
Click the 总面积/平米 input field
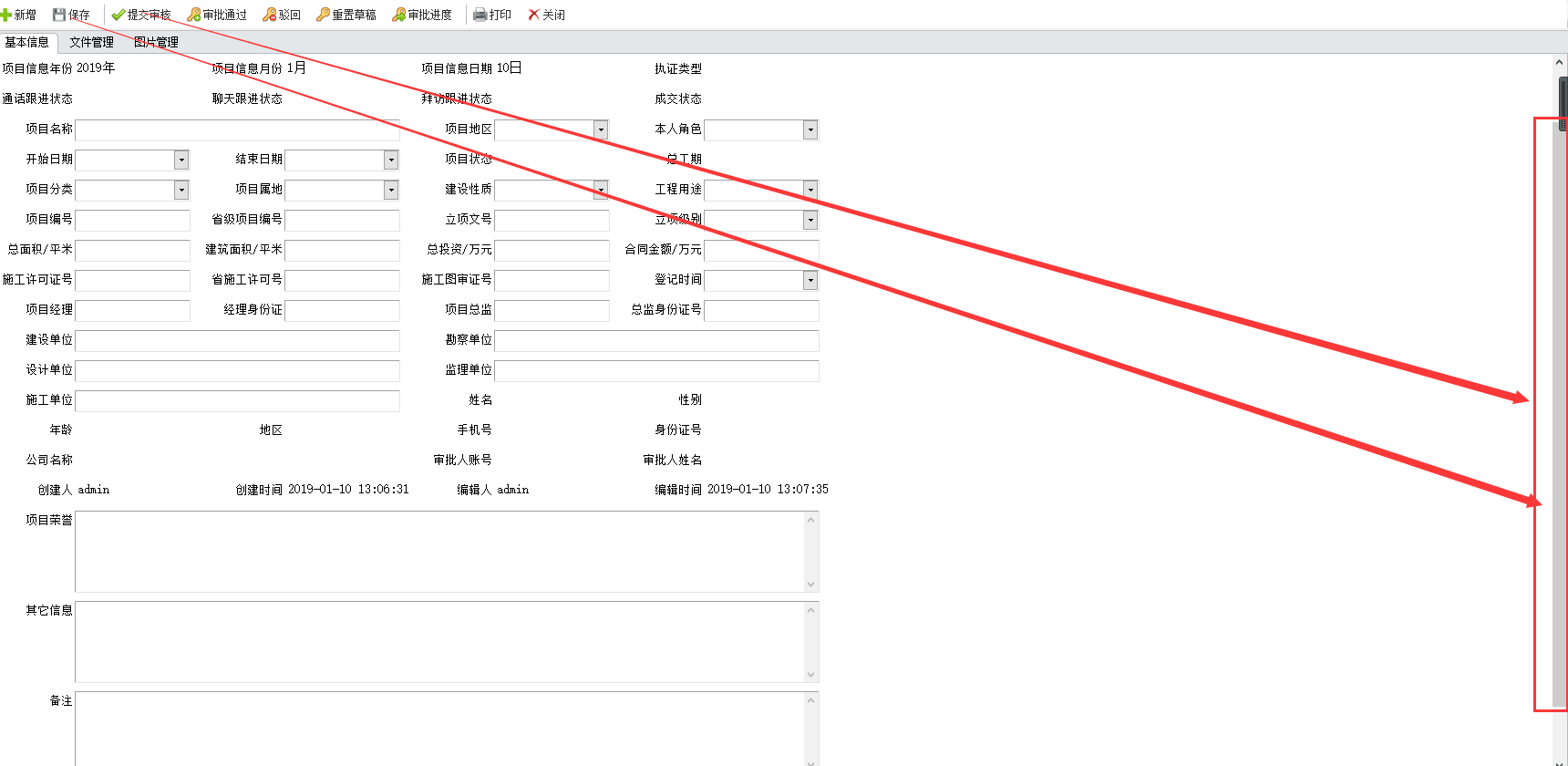pyautogui.click(x=132, y=250)
